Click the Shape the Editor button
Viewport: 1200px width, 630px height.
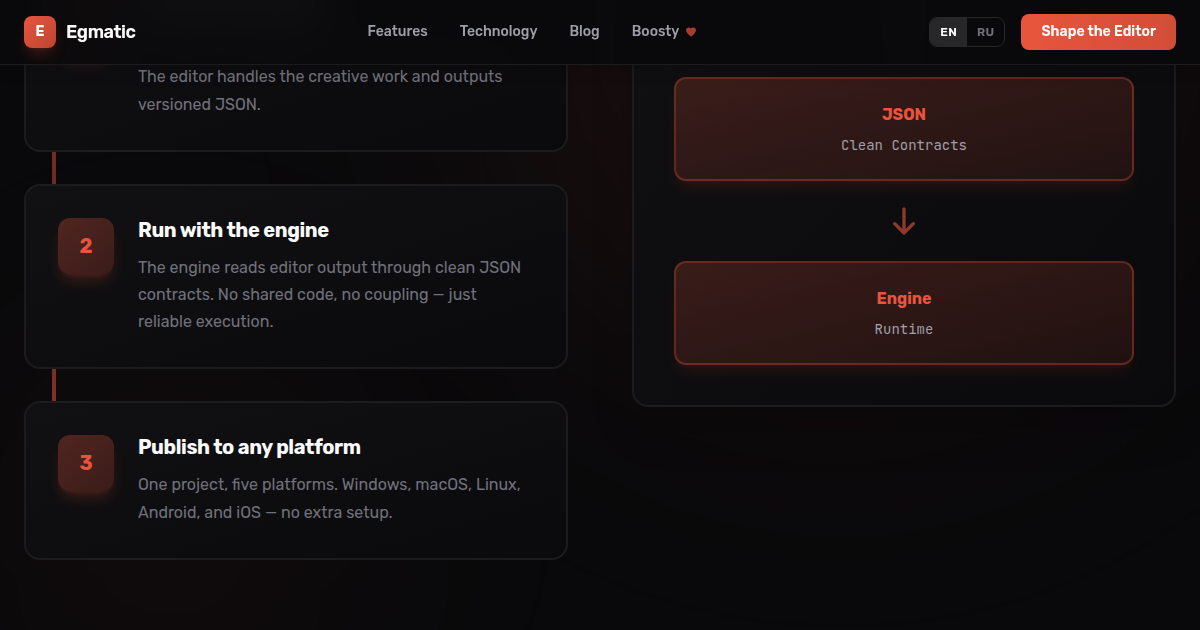pos(1098,31)
